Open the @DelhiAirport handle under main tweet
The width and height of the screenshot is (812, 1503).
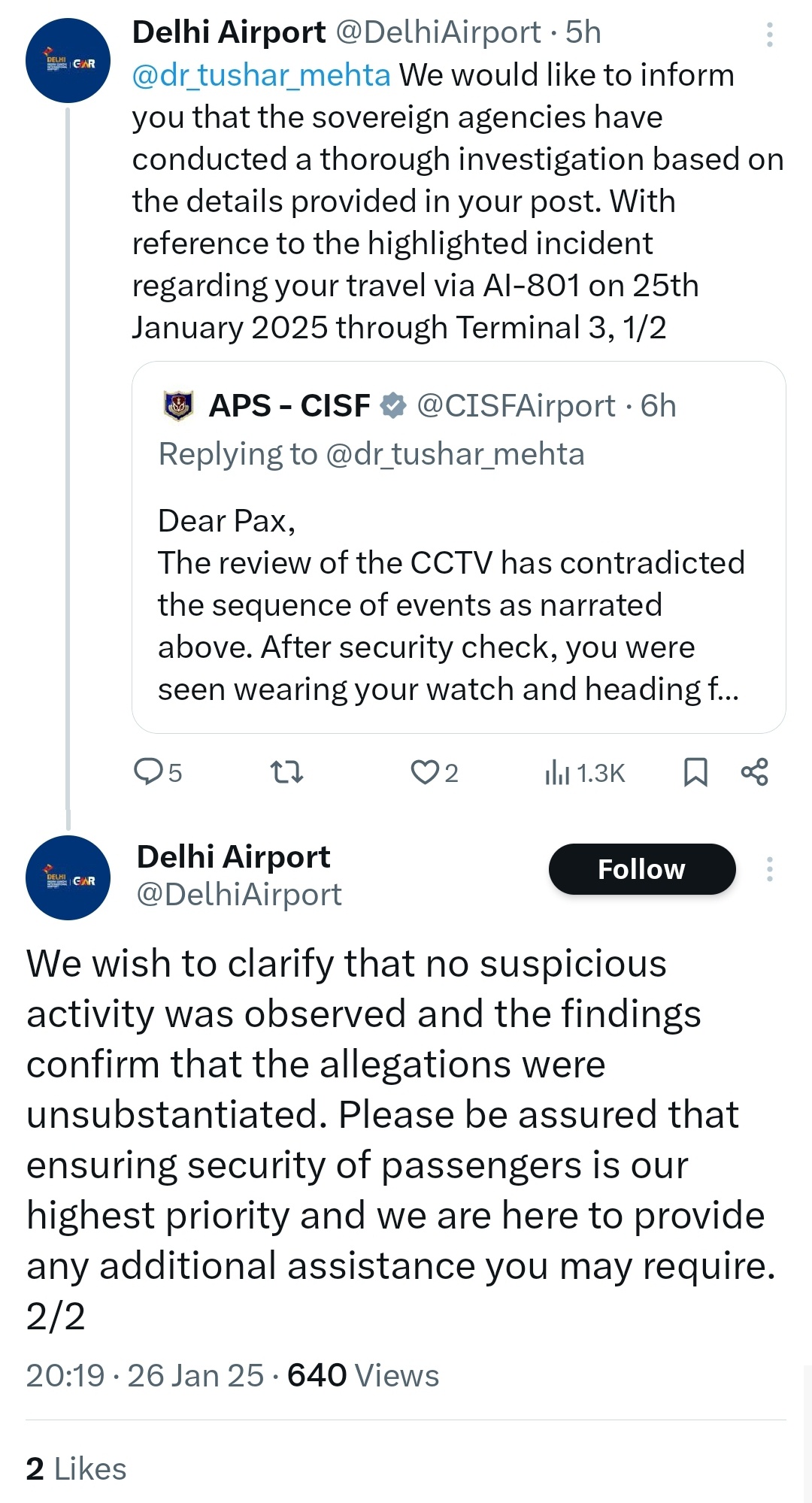pyautogui.click(x=239, y=895)
